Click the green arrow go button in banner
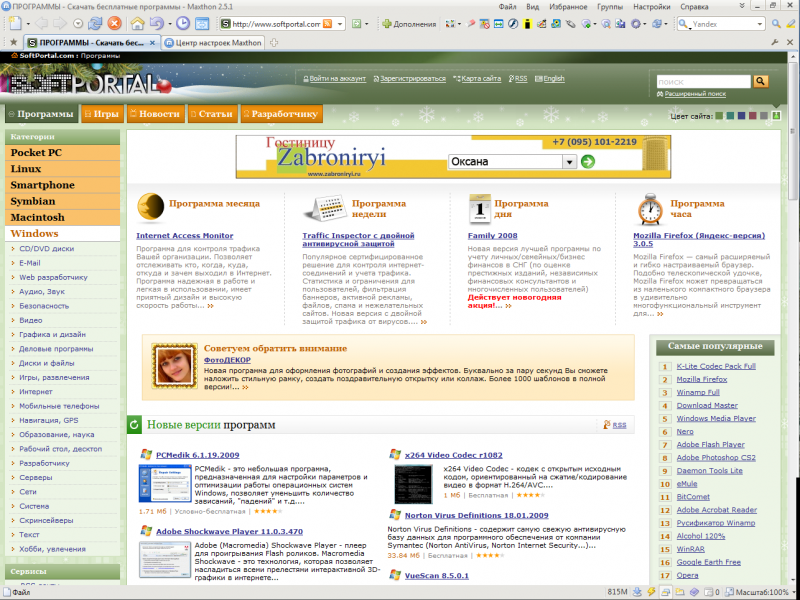800x600 pixels. (x=588, y=161)
